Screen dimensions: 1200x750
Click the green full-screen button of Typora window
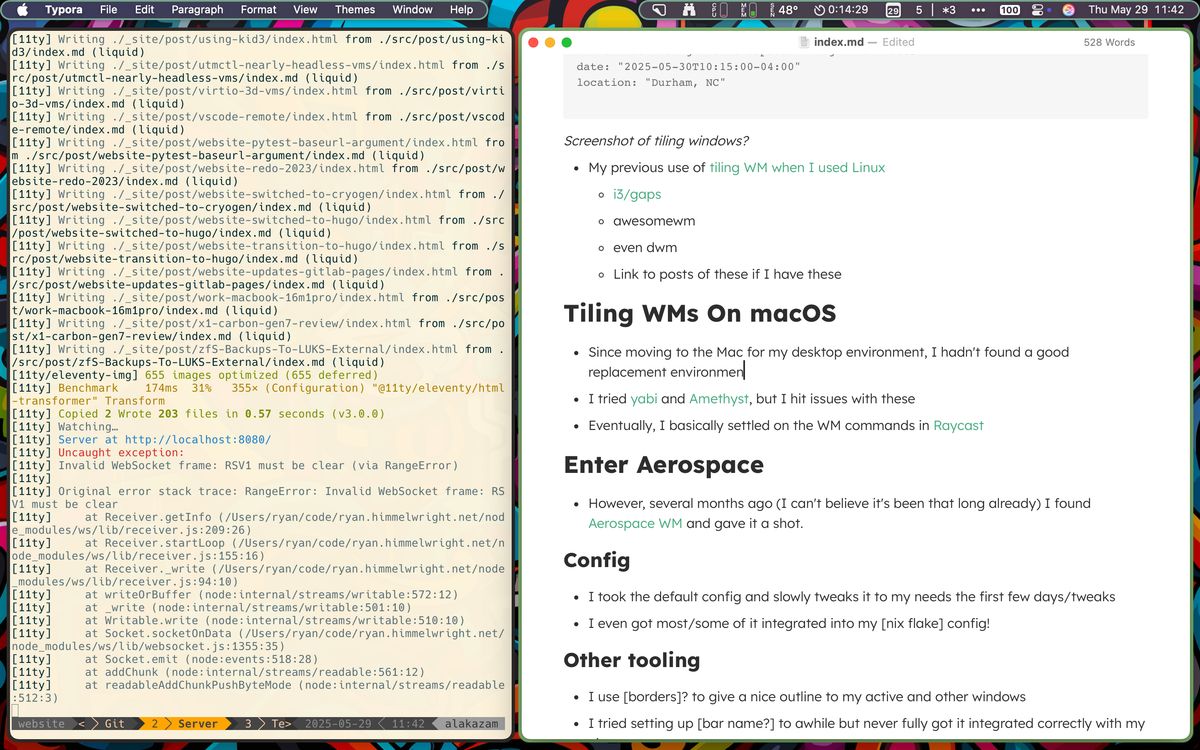(x=567, y=42)
